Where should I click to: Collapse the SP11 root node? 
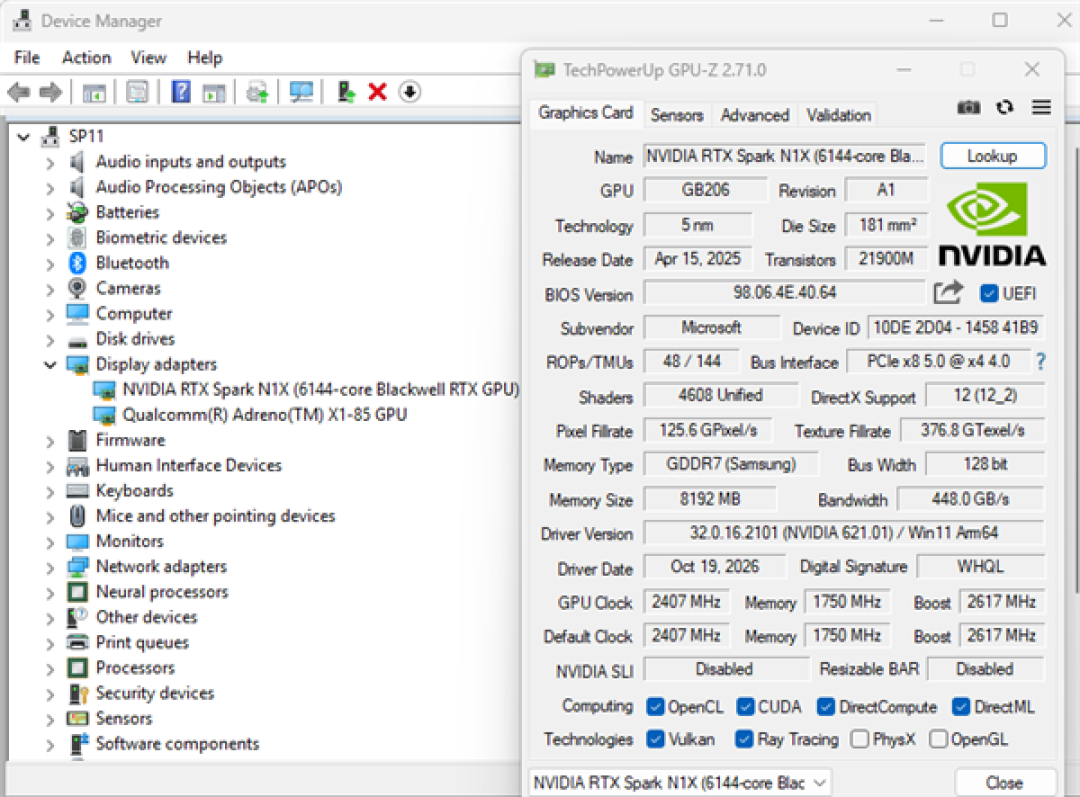pyautogui.click(x=24, y=136)
